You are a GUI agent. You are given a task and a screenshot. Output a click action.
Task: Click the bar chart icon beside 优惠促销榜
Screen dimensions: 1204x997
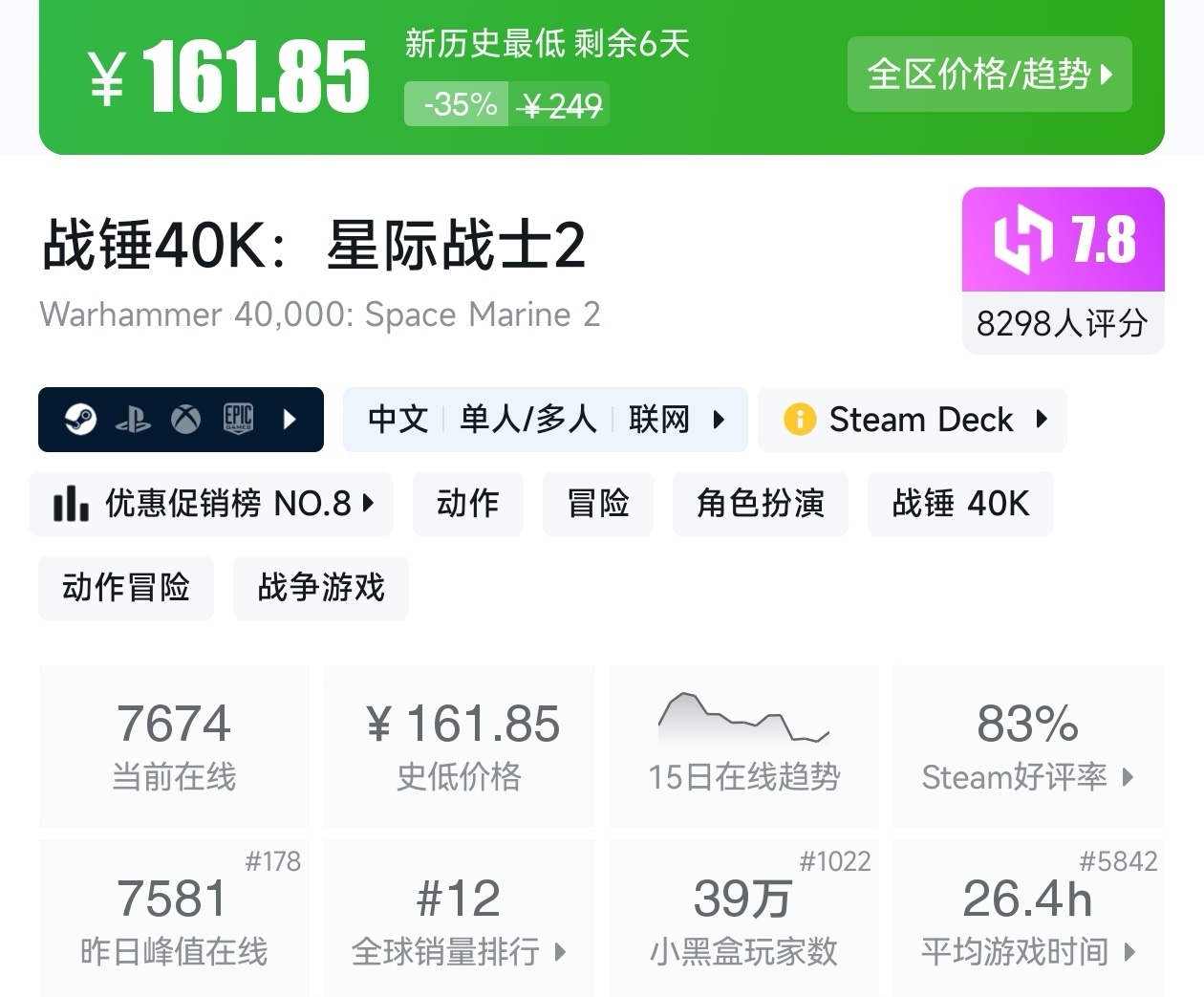point(71,503)
